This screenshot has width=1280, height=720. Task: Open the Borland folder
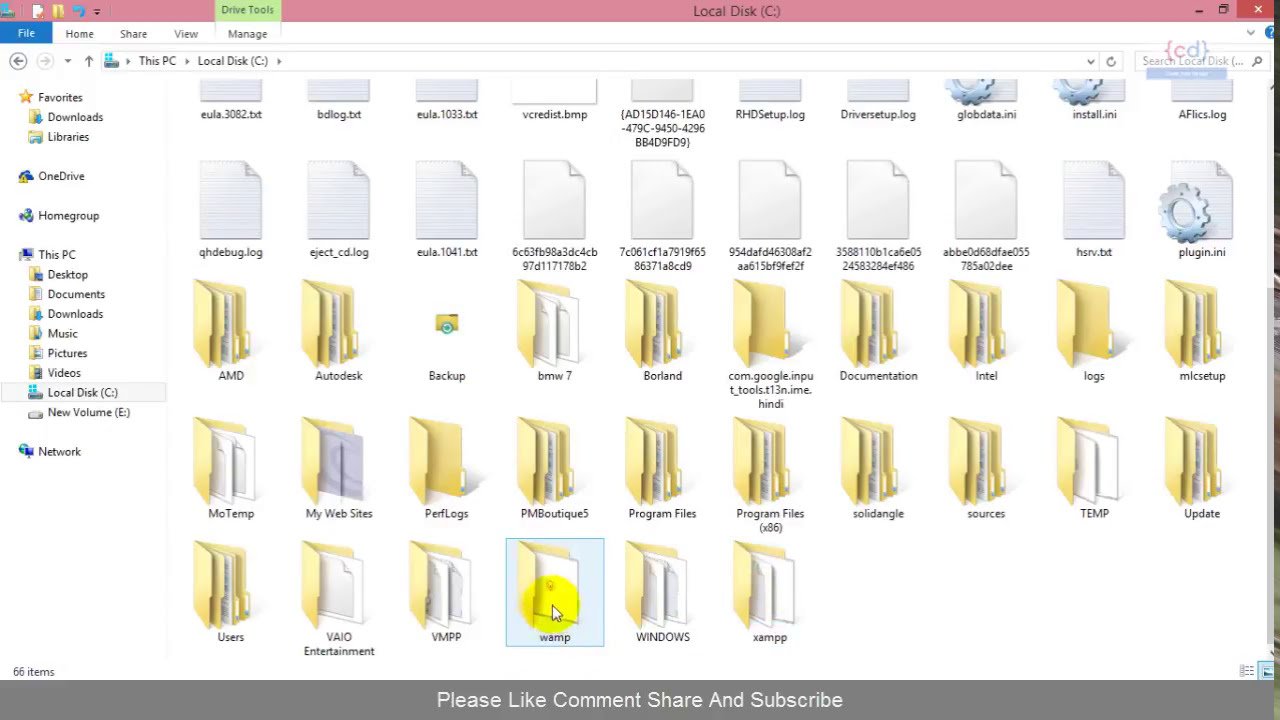(662, 330)
